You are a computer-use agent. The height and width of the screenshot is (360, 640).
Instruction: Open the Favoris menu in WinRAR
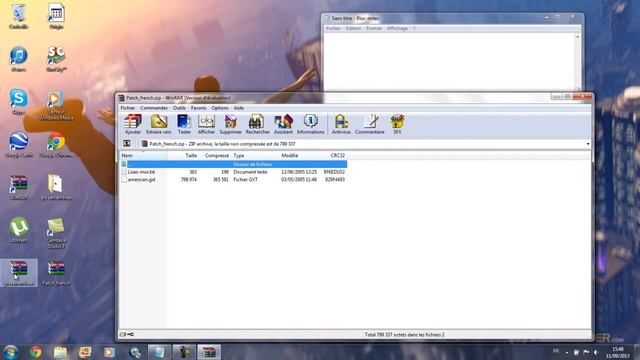click(x=198, y=108)
